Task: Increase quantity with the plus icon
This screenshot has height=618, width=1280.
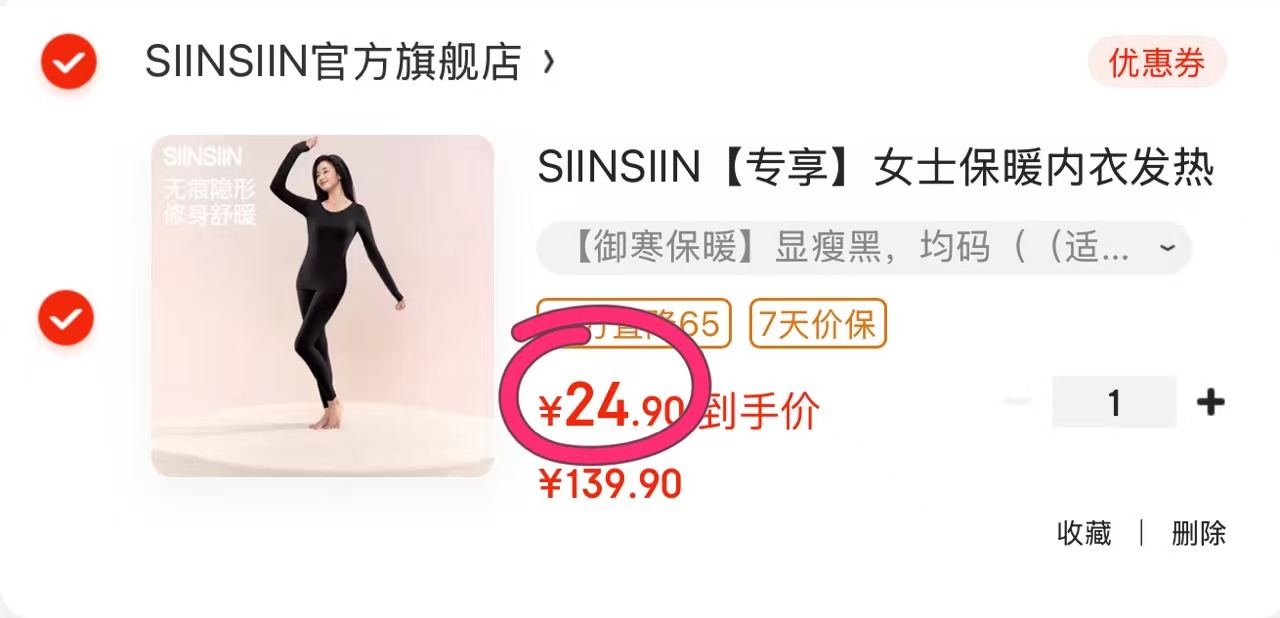Action: pos(1210,402)
